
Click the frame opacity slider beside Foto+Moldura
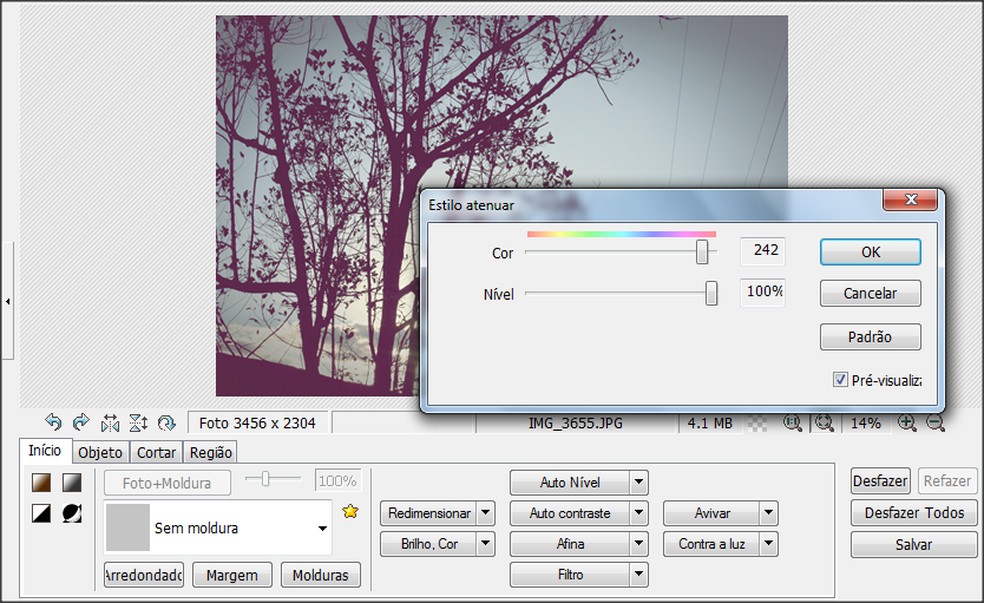point(265,479)
